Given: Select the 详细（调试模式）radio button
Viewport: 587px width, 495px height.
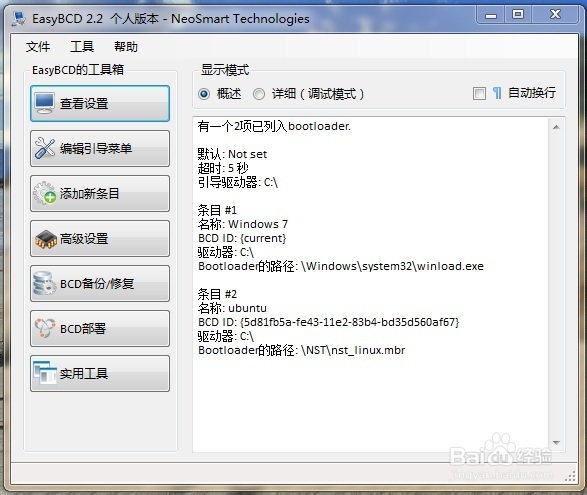Looking at the screenshot, I should (259, 94).
